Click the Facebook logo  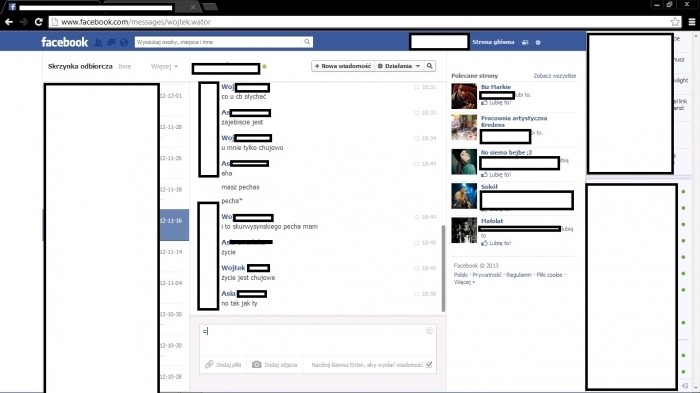tap(65, 42)
